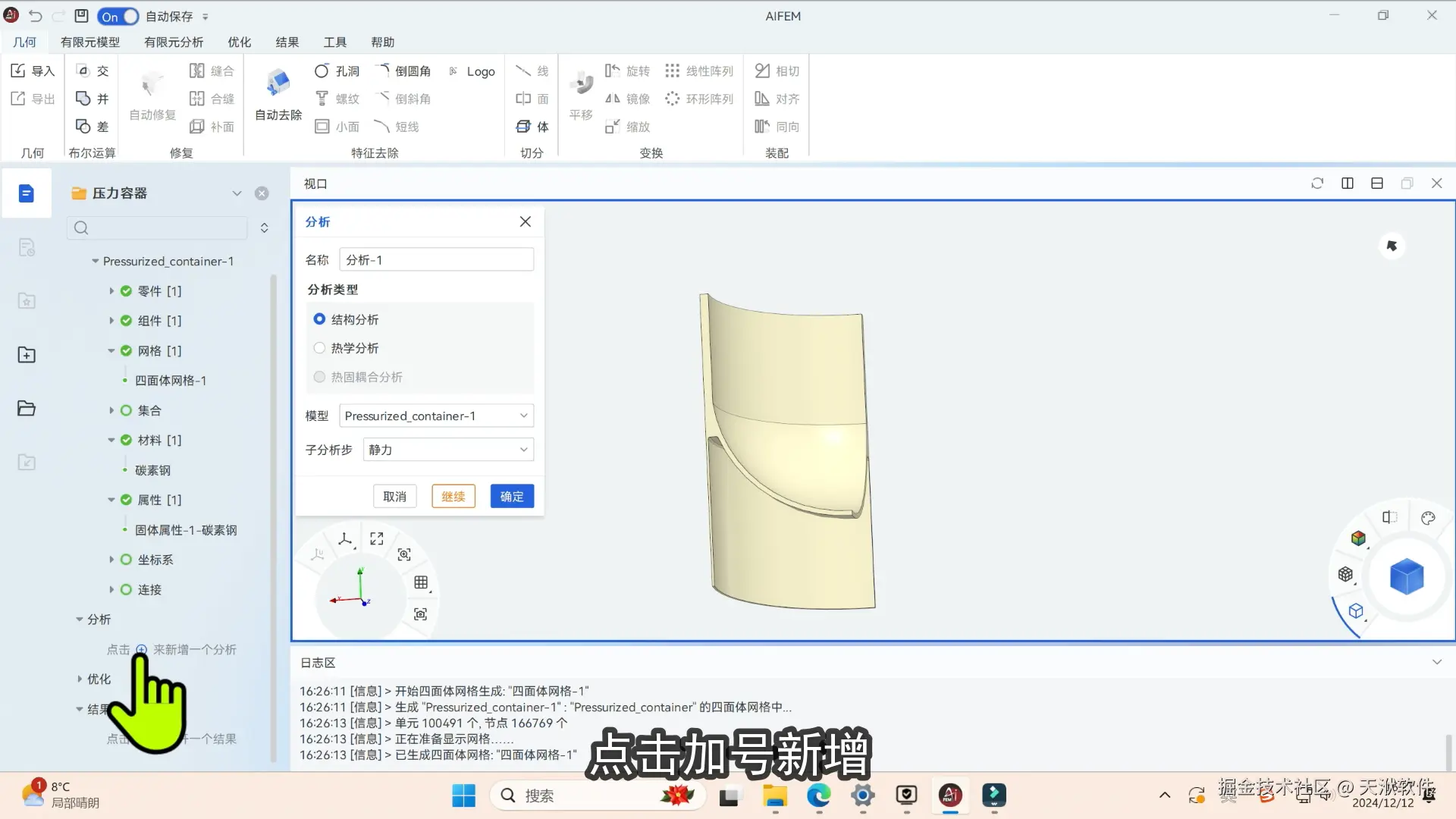Click the plus icon to add analysis

pyautogui.click(x=141, y=650)
